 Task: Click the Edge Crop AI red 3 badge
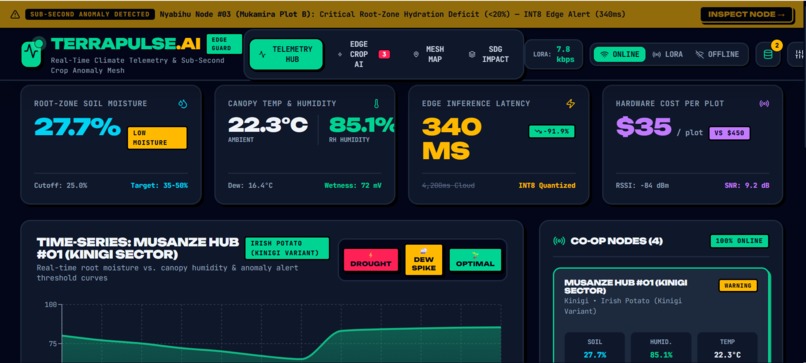(x=384, y=54)
